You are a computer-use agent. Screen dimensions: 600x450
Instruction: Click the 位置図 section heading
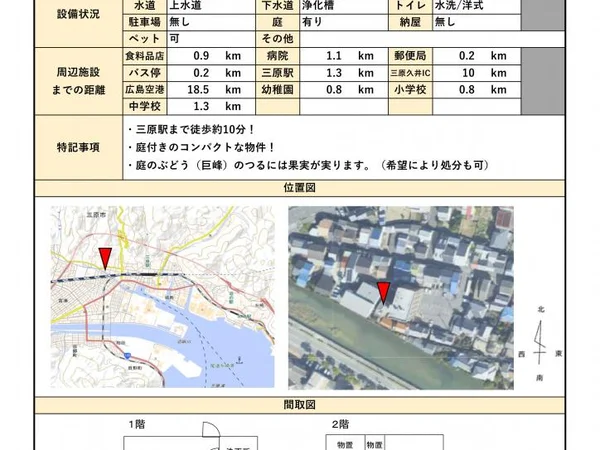click(300, 188)
